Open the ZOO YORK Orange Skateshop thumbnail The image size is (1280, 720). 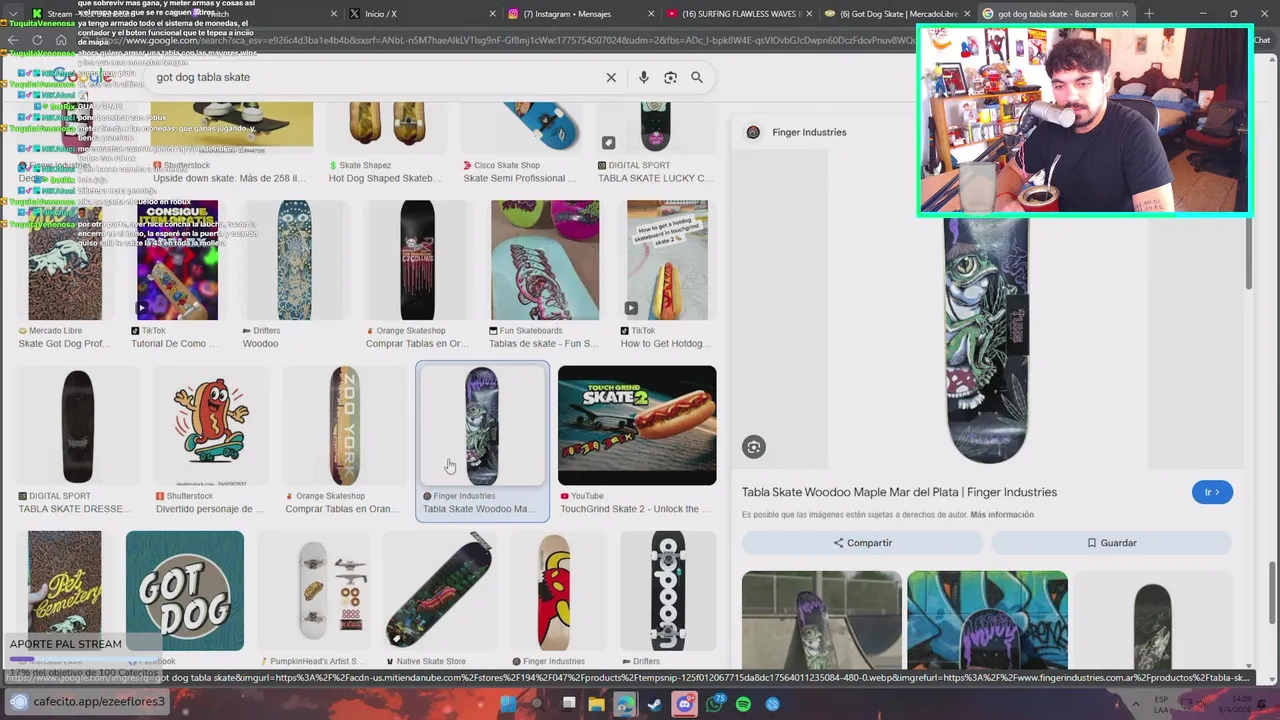point(344,425)
